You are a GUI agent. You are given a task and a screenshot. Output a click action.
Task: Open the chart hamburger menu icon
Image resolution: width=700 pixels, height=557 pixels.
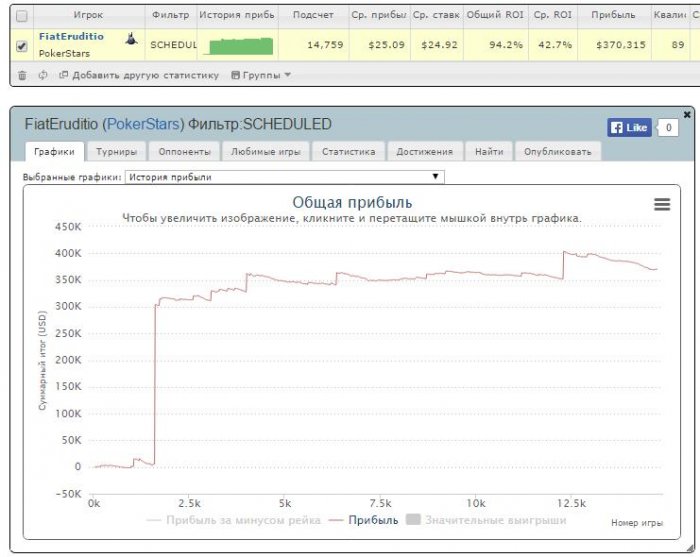(x=662, y=204)
